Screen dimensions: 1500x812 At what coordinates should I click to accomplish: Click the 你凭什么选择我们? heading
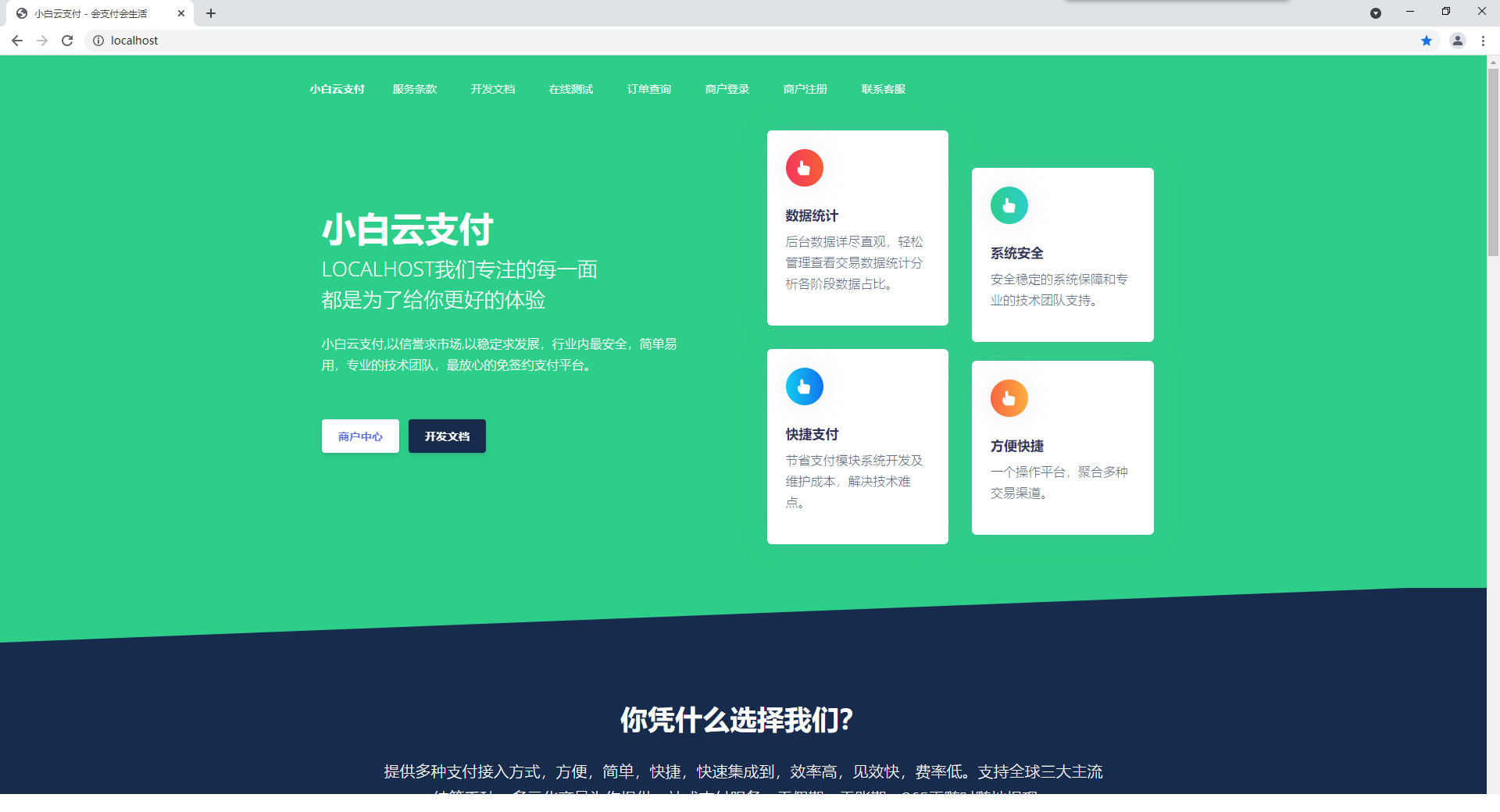coord(737,720)
